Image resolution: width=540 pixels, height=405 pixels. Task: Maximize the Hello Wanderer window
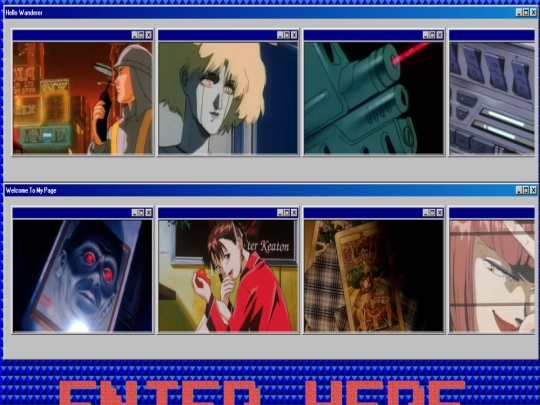point(526,13)
